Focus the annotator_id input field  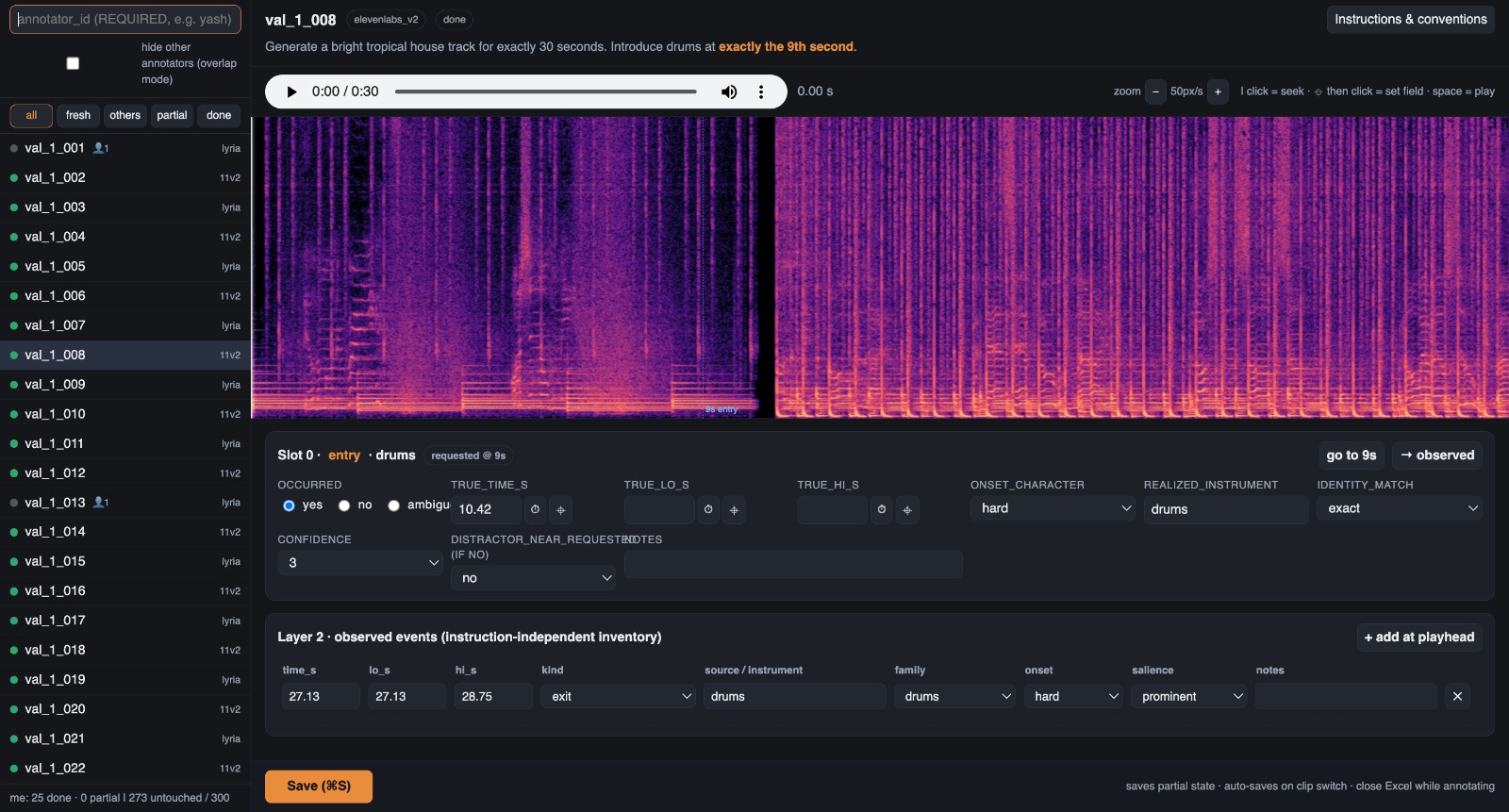[125, 19]
